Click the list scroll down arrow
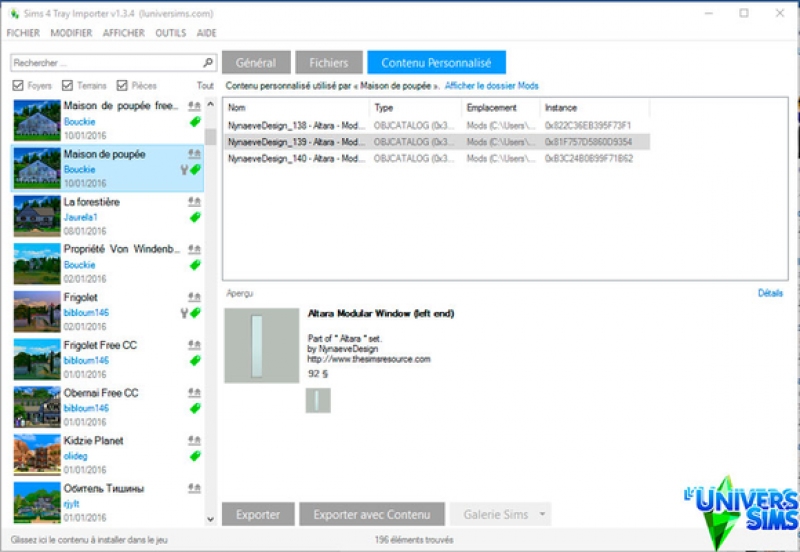Screen dimensions: 800x552 pyautogui.click(x=210, y=519)
